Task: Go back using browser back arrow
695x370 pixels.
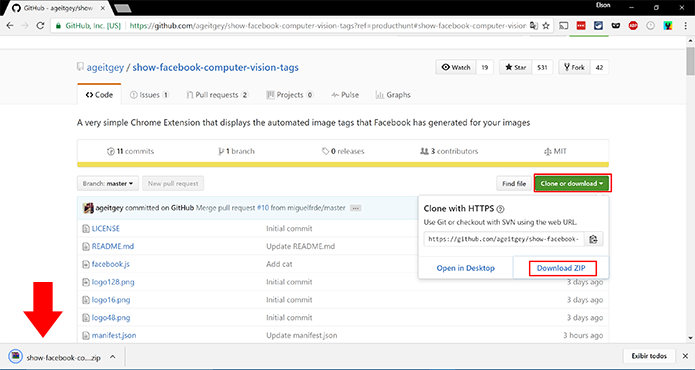Action: [10, 26]
